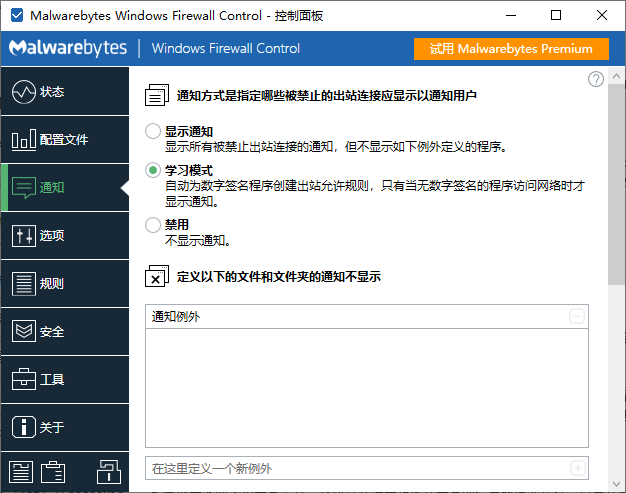Add exception with the plus button
The width and height of the screenshot is (626, 493).
pos(578,468)
